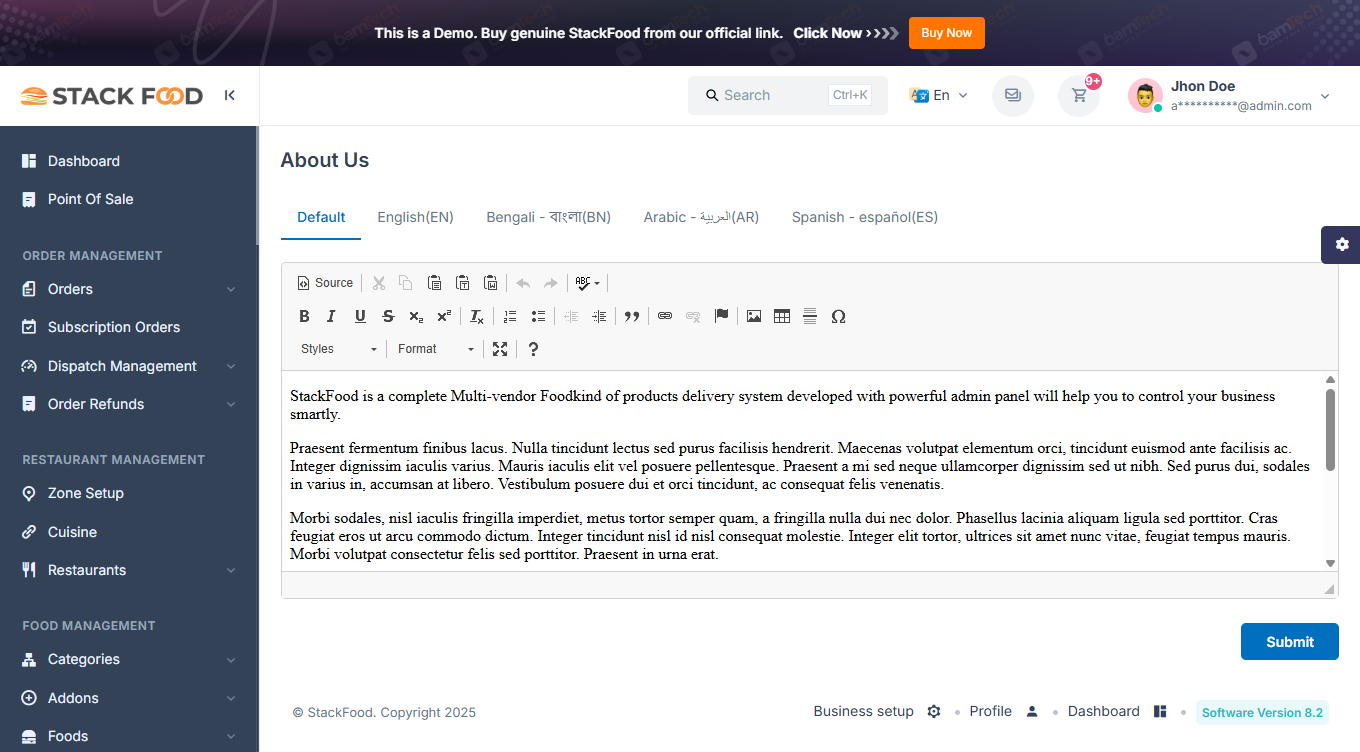Insert a numbered list

[510, 316]
